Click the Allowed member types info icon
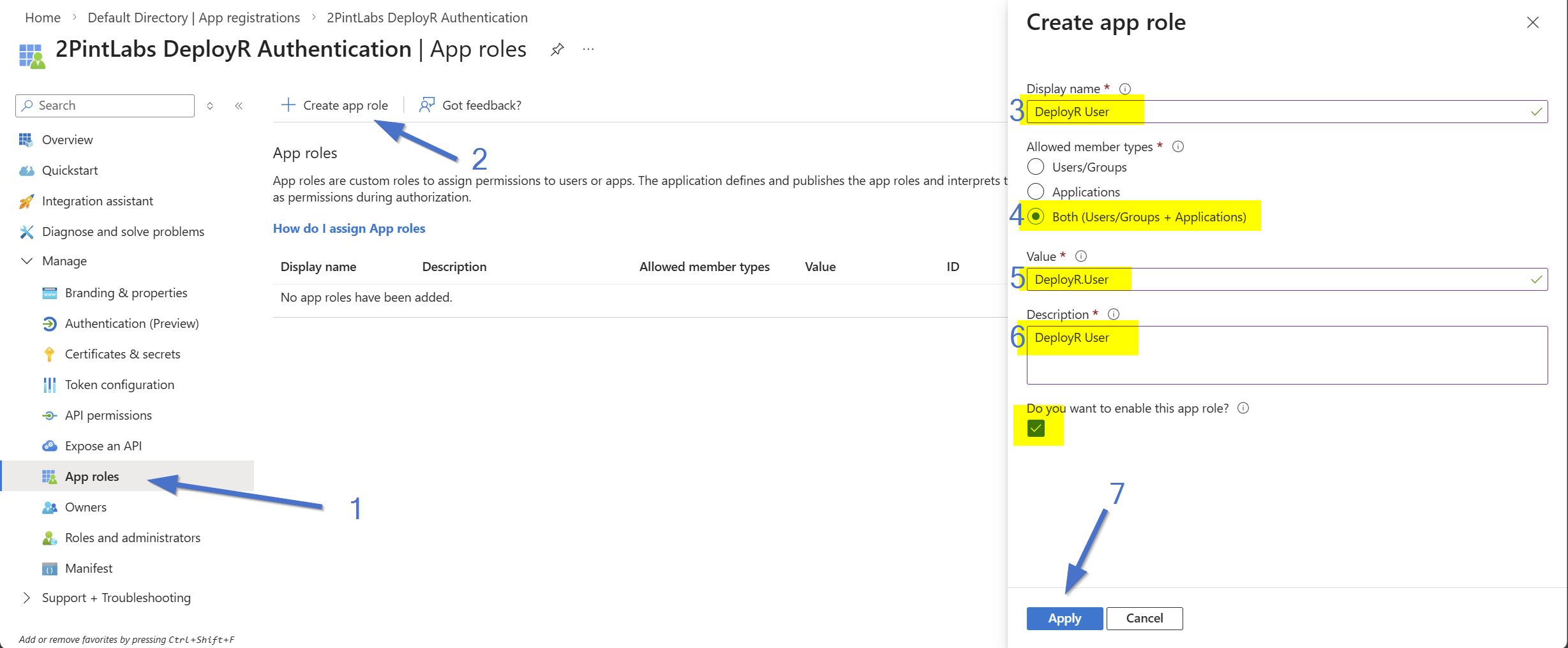Screen dimensions: 1568x648 coord(1178,147)
